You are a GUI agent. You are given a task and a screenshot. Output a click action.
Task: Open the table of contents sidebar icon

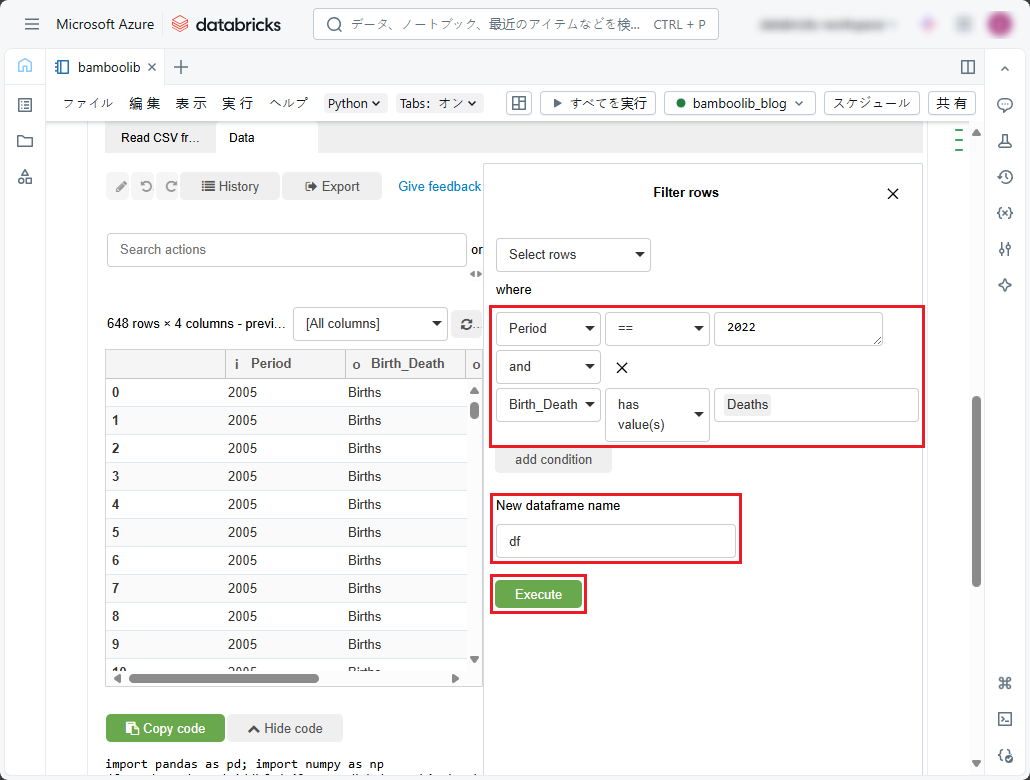click(x=25, y=105)
